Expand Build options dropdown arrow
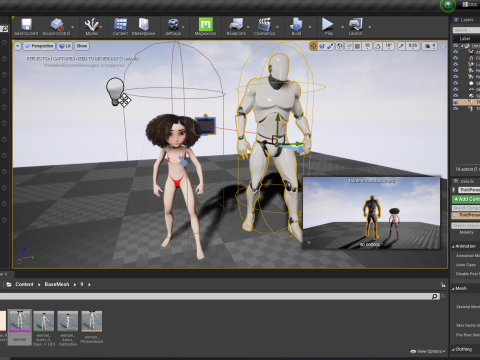This screenshot has width=480, height=360. [x=310, y=27]
